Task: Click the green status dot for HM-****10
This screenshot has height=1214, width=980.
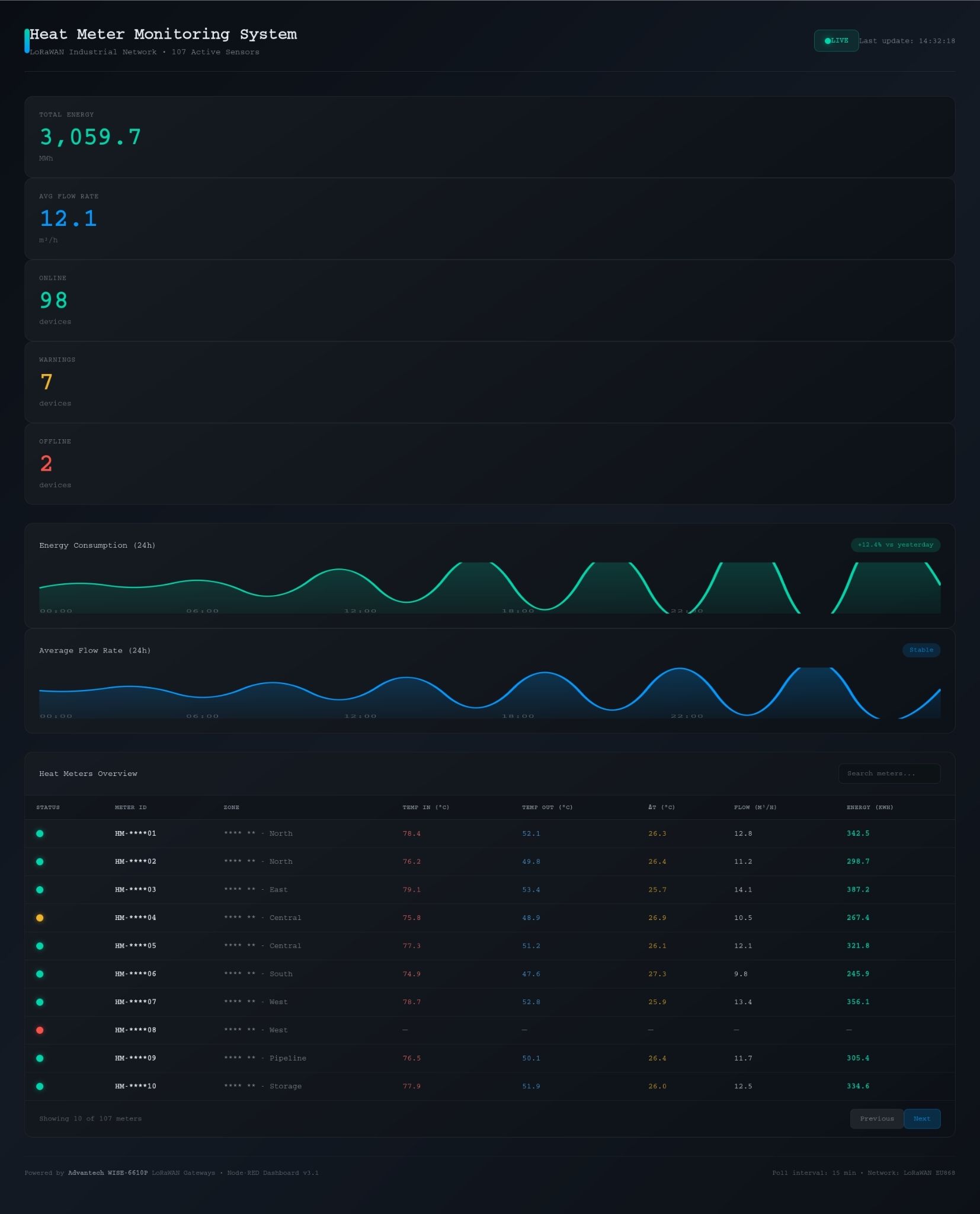Action: pos(40,1087)
